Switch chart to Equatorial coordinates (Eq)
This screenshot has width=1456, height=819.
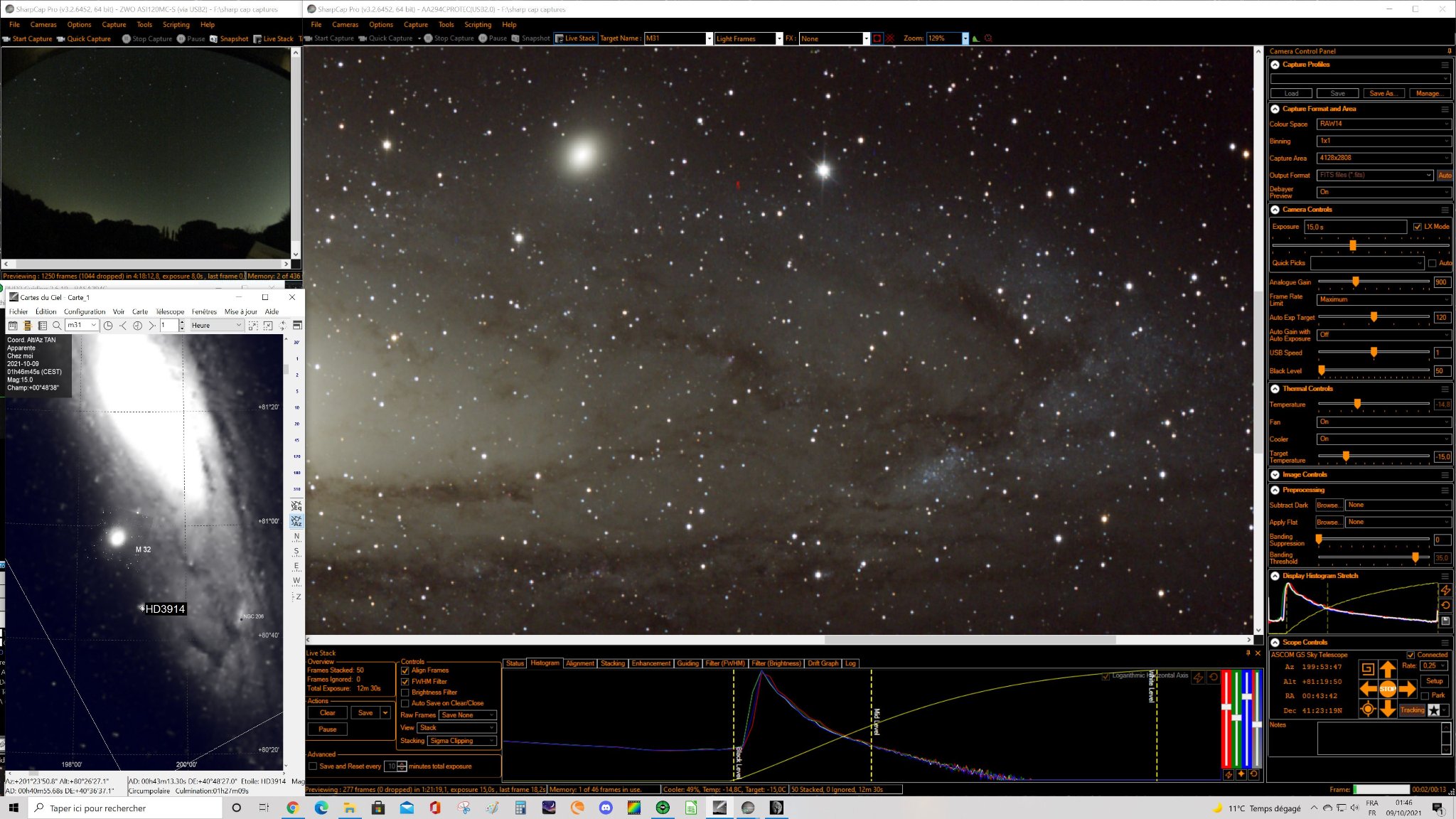[296, 506]
